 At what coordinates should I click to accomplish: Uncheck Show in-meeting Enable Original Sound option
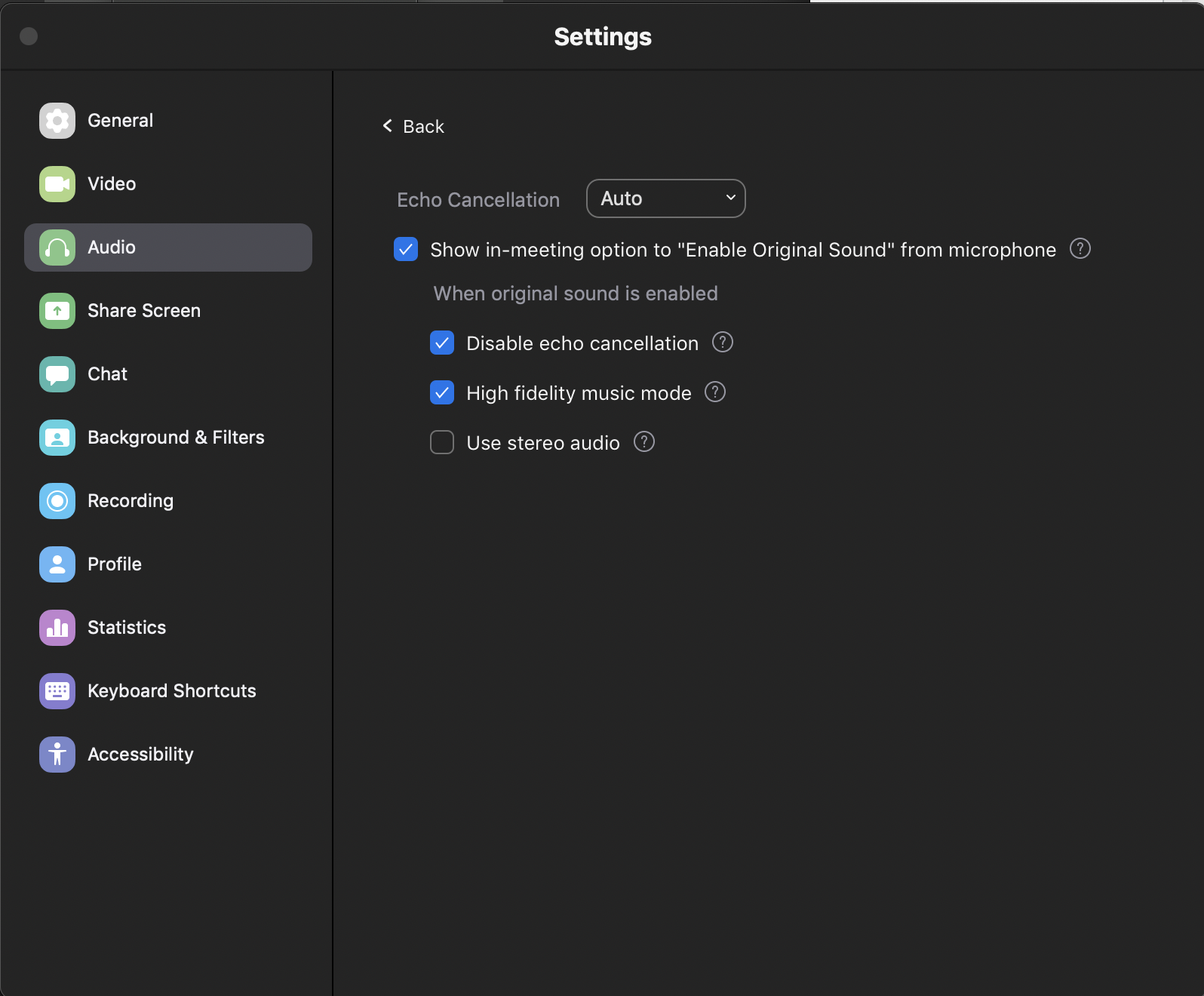pyautogui.click(x=406, y=249)
